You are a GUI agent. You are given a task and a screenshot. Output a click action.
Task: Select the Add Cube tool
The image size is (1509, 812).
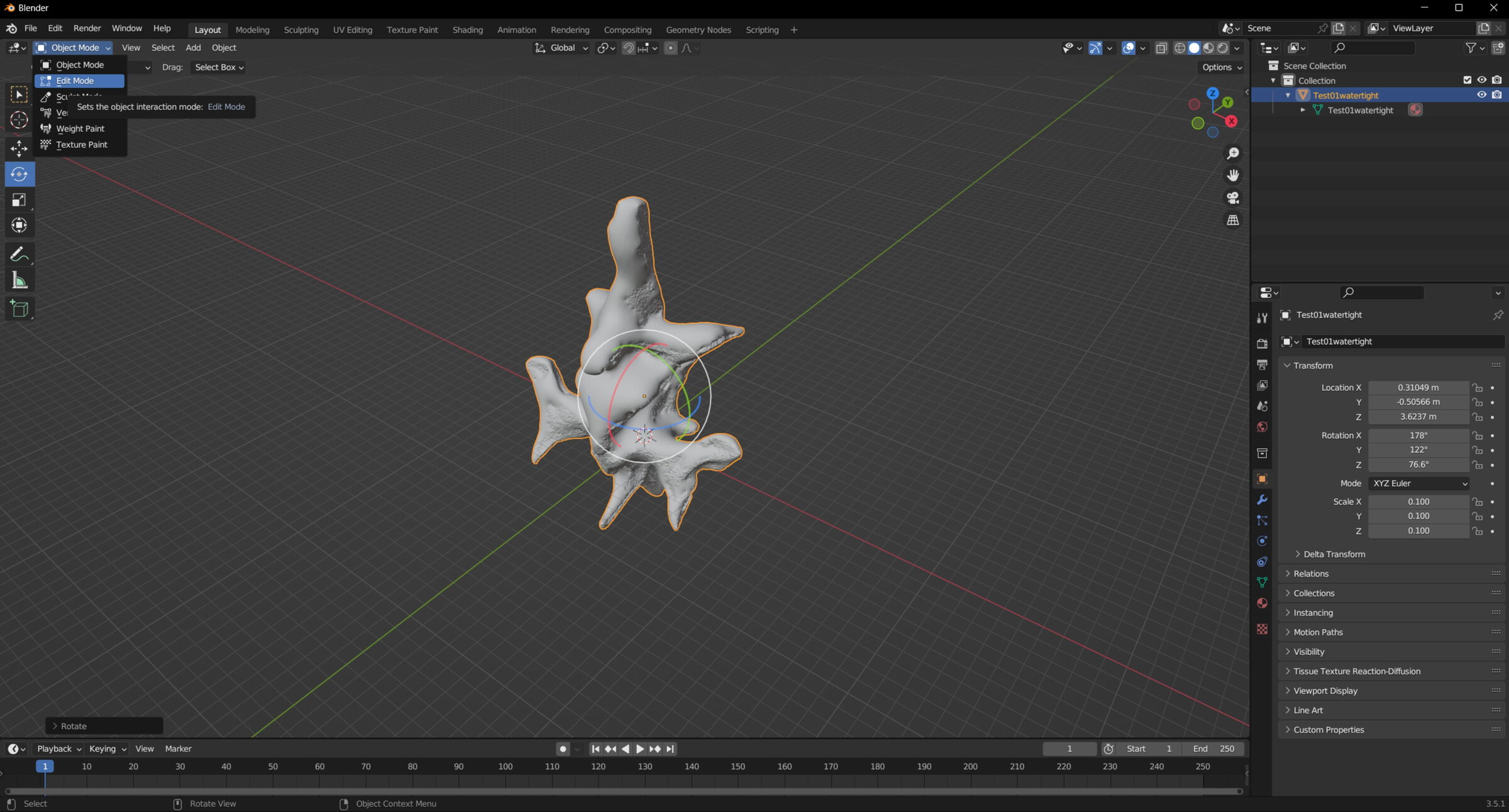click(x=19, y=309)
